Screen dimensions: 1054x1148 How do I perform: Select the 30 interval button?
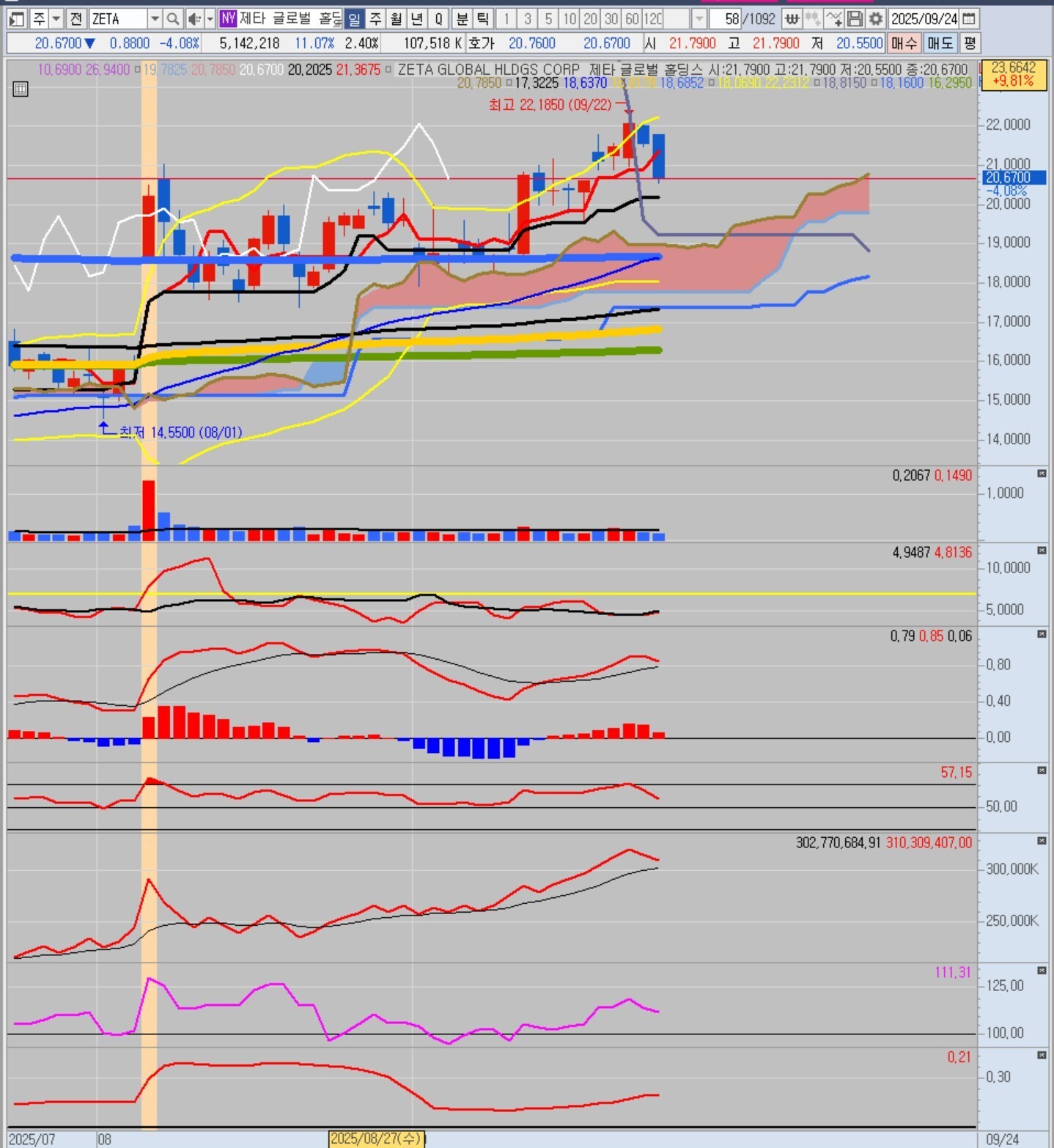[x=612, y=18]
